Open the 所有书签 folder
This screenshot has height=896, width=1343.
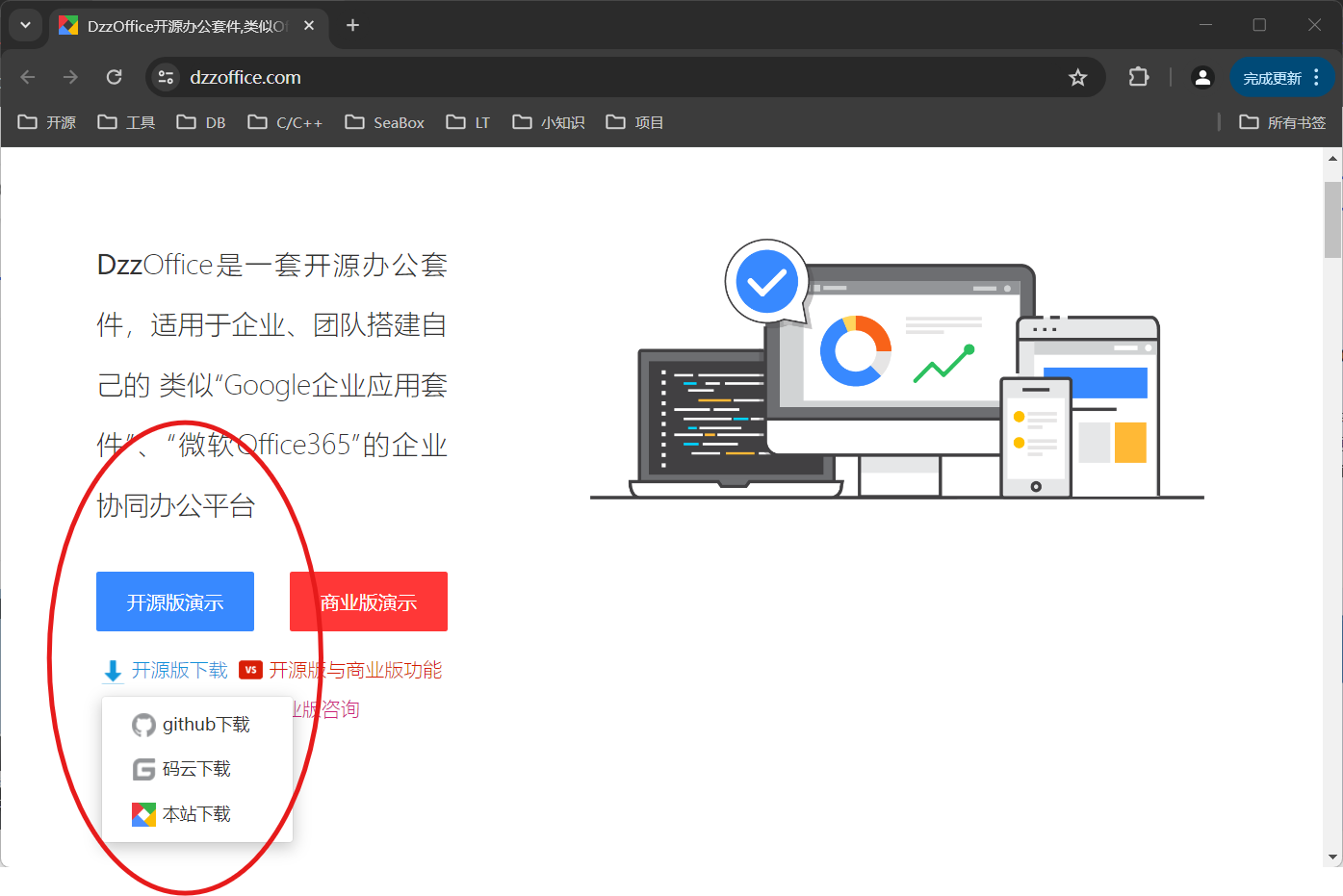(x=1282, y=122)
